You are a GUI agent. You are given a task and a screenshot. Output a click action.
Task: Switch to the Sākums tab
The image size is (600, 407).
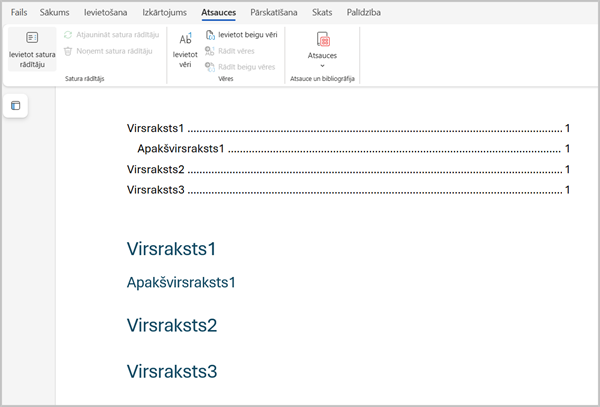click(x=54, y=12)
